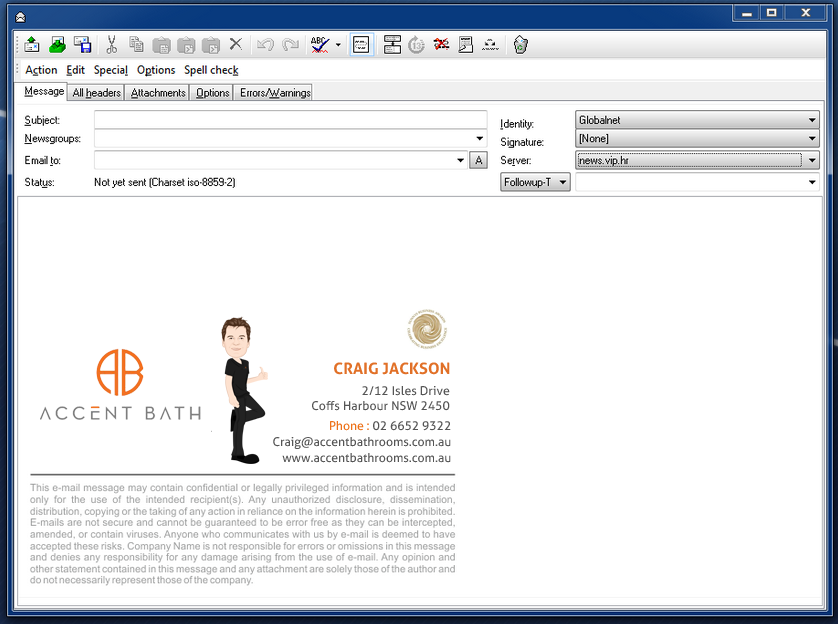Click the red crossed-out icon
Screen dimensions: 838x624
(441, 44)
